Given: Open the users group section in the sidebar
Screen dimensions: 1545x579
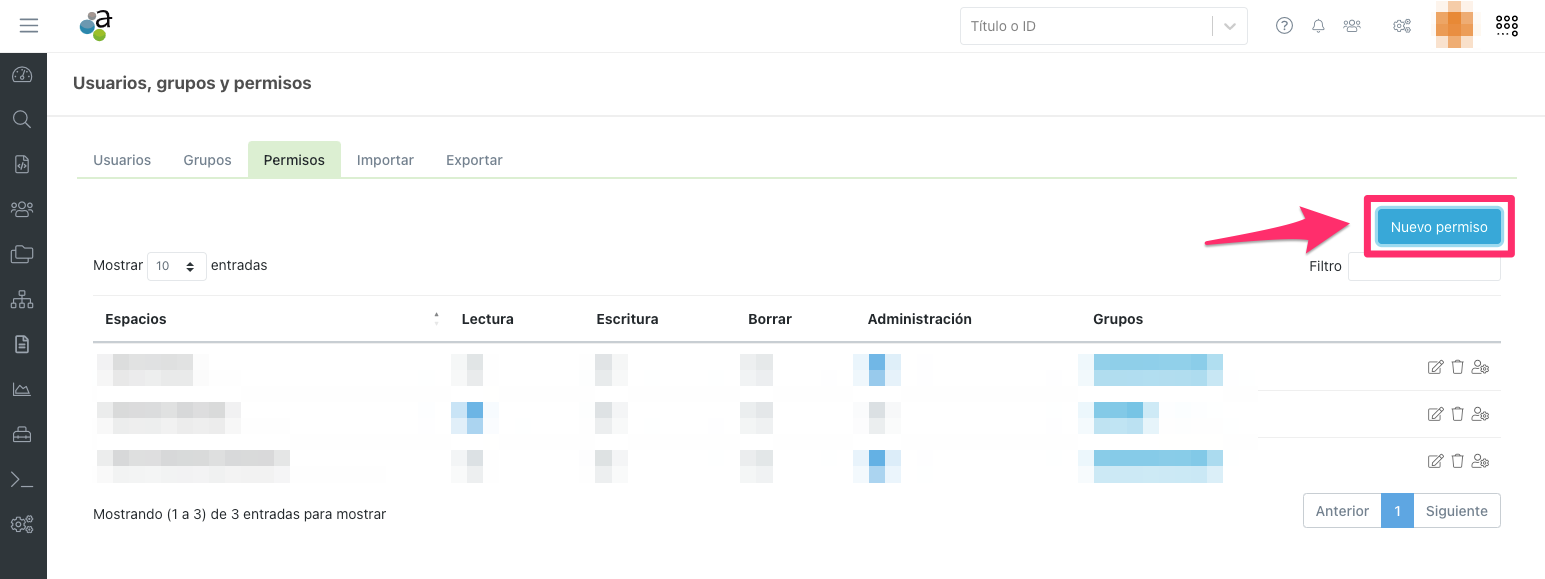Looking at the screenshot, I should coord(22,208).
